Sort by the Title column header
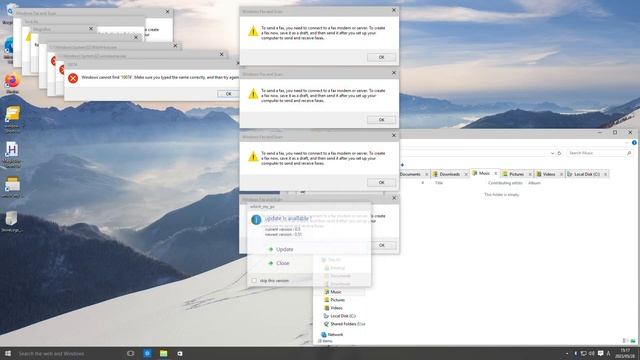The image size is (640, 360). (439, 183)
